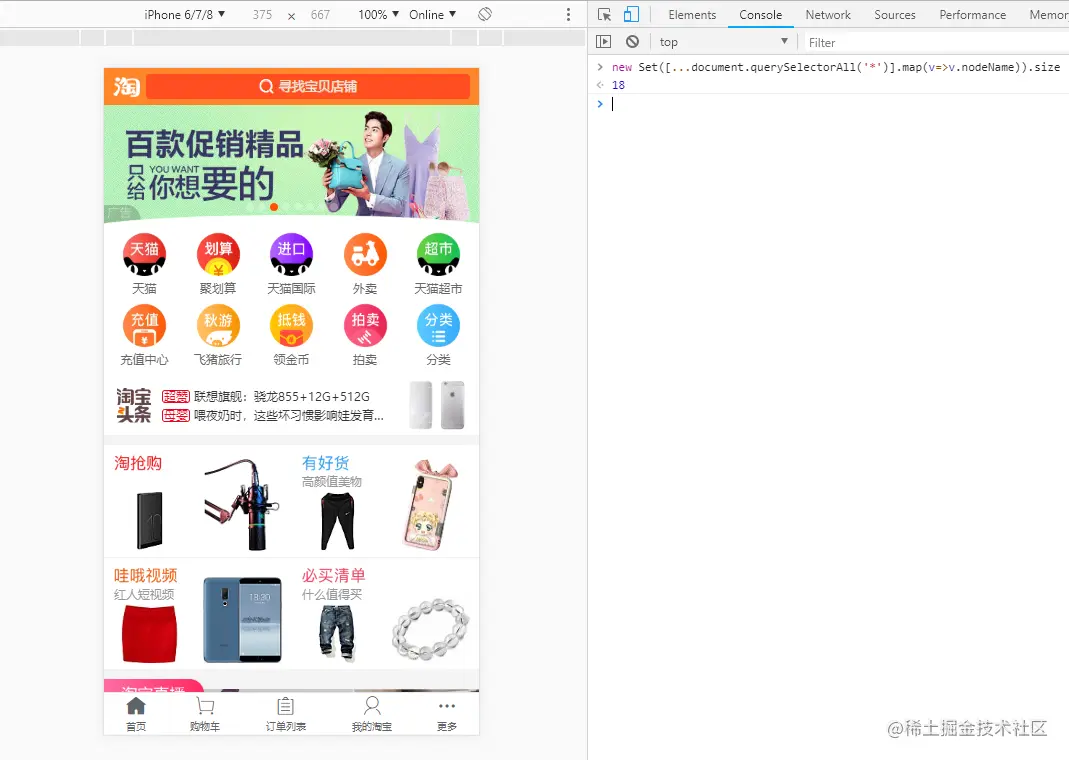Switch to the Console tab

760,14
